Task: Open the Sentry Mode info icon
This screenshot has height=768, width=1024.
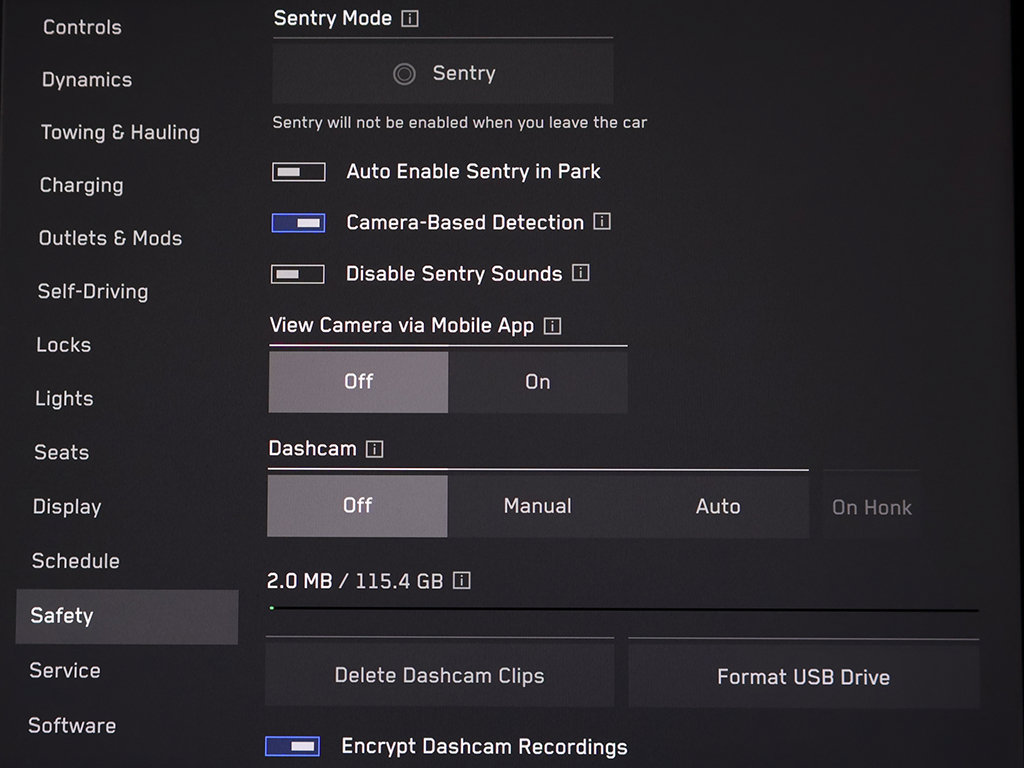Action: [409, 18]
